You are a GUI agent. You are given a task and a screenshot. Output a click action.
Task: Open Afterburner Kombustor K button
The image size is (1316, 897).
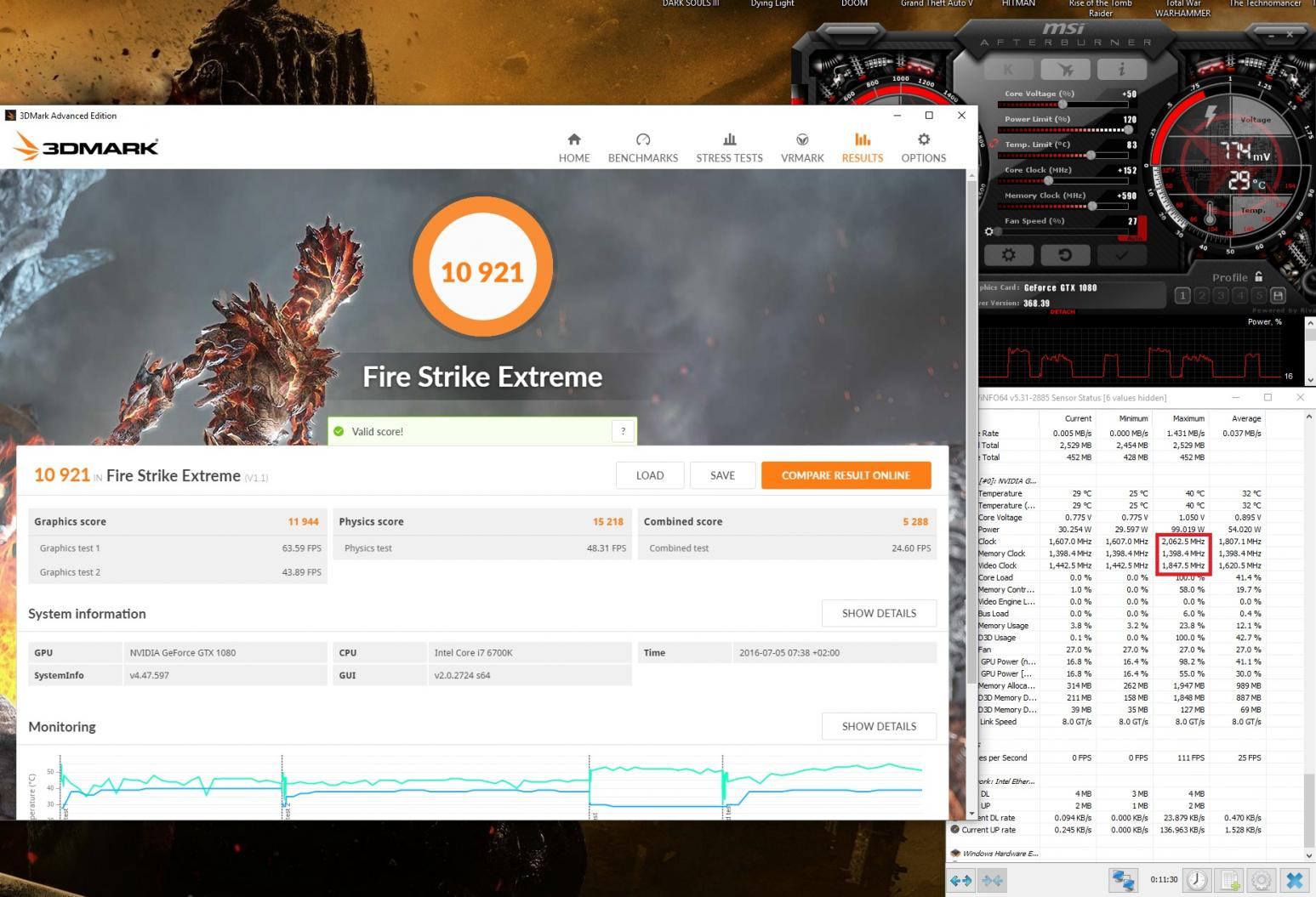(x=1008, y=70)
